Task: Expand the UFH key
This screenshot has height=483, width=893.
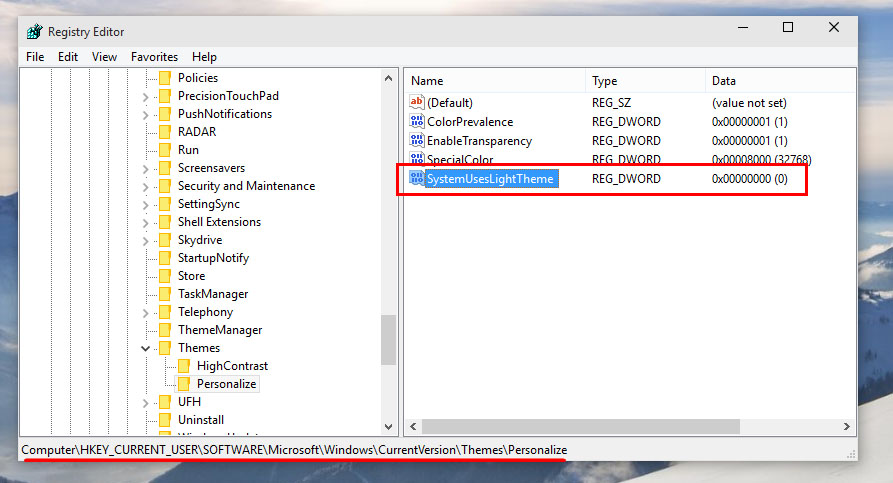Action: coord(145,403)
